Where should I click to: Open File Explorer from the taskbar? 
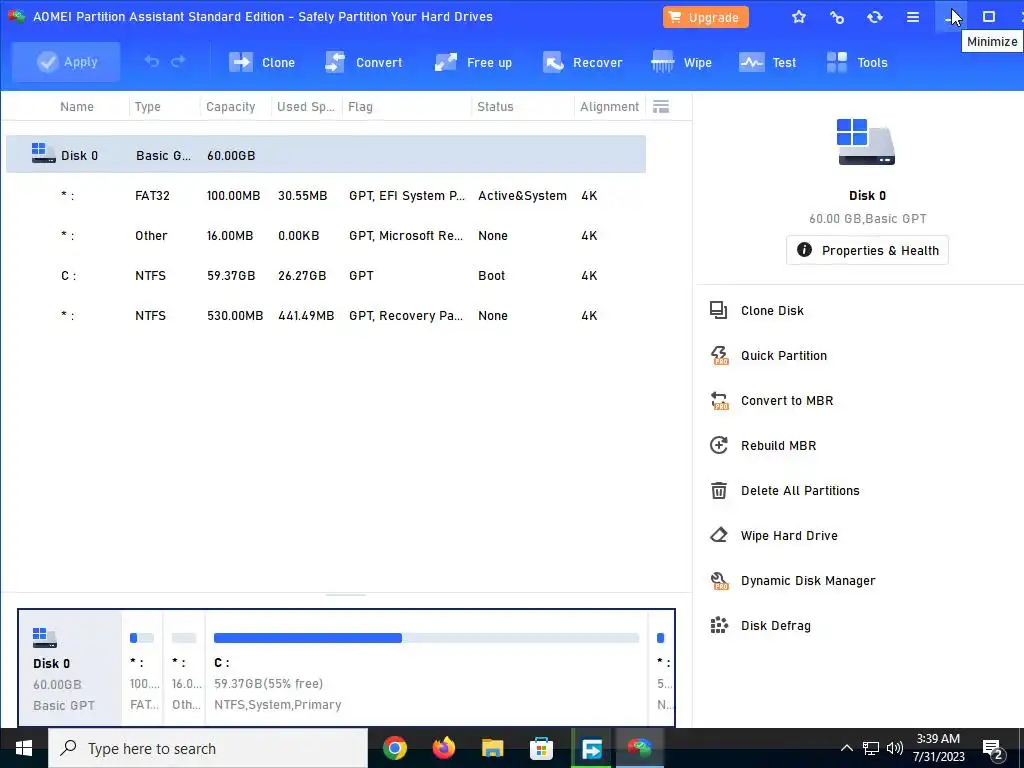coord(493,748)
